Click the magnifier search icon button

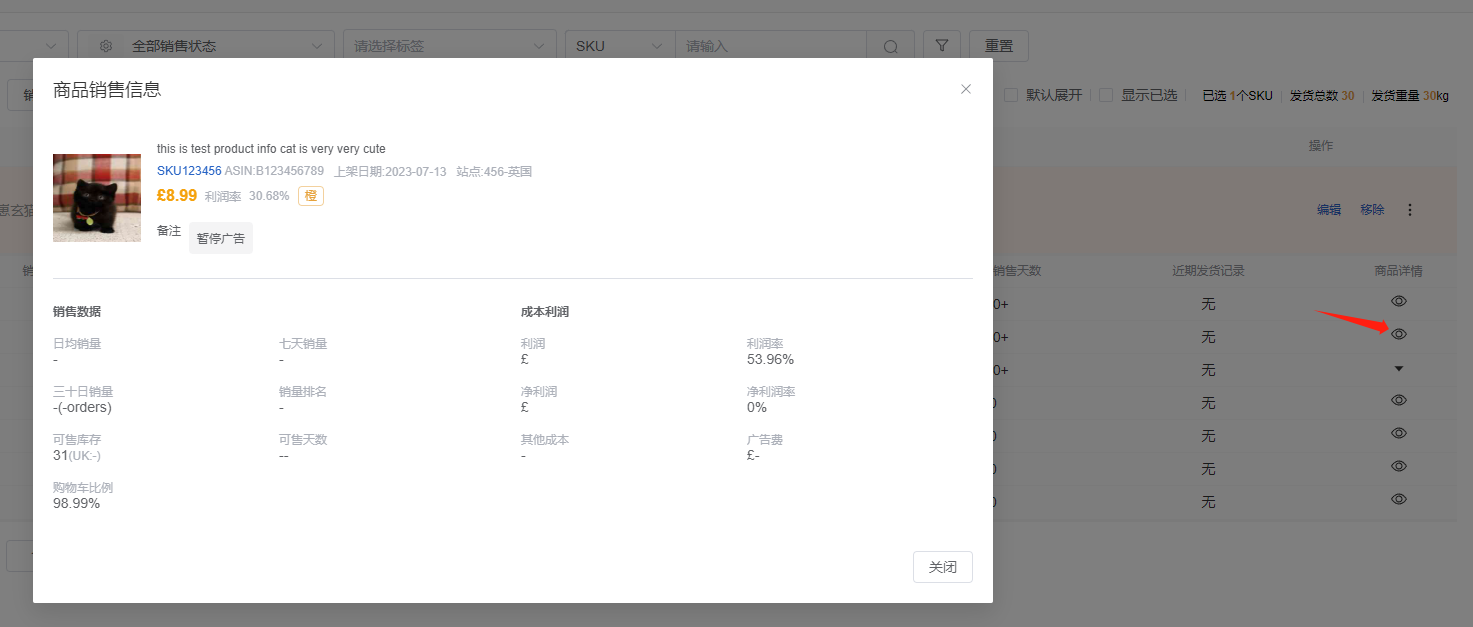[x=890, y=46]
